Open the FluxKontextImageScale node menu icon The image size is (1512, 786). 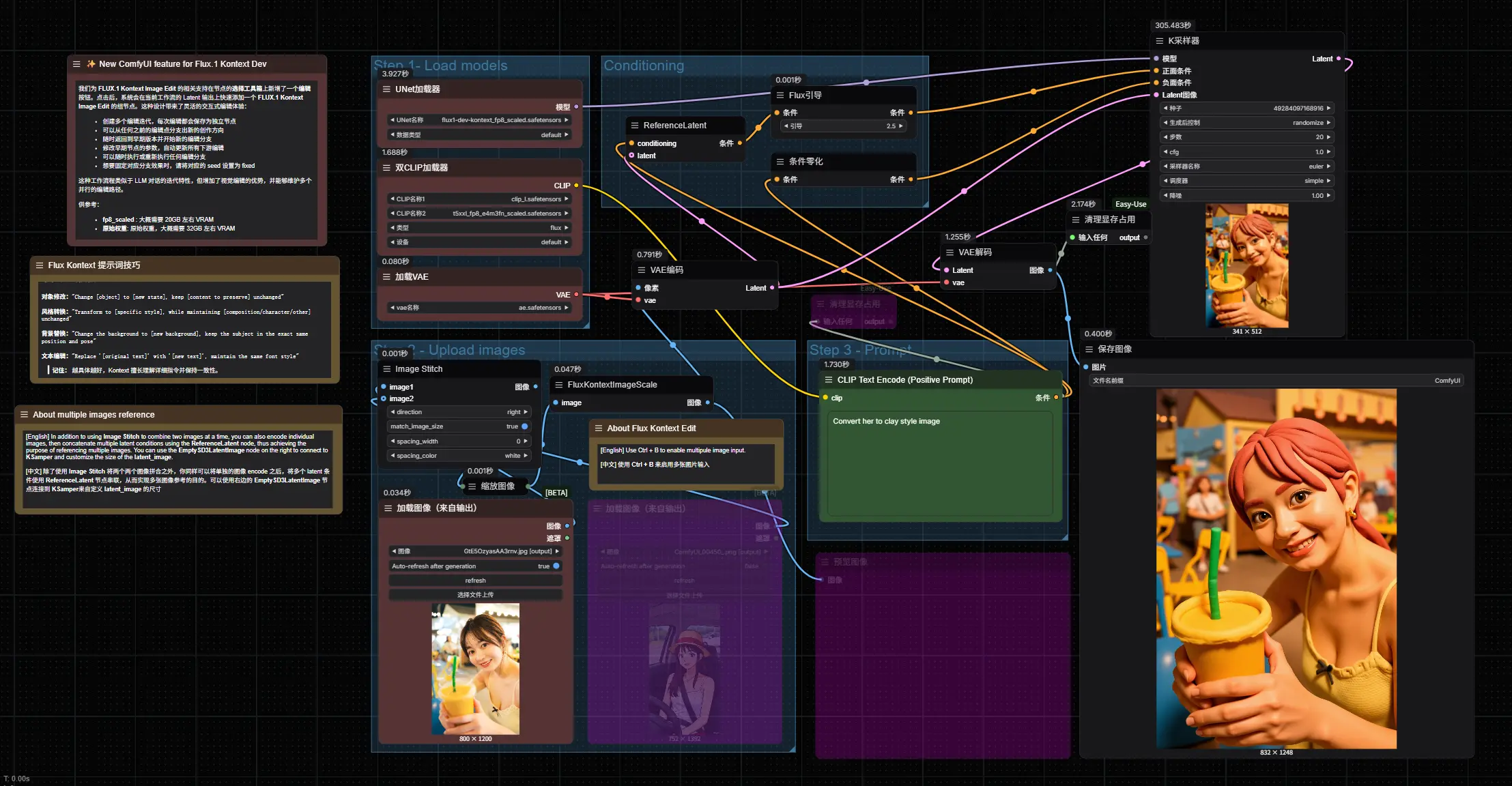point(559,385)
